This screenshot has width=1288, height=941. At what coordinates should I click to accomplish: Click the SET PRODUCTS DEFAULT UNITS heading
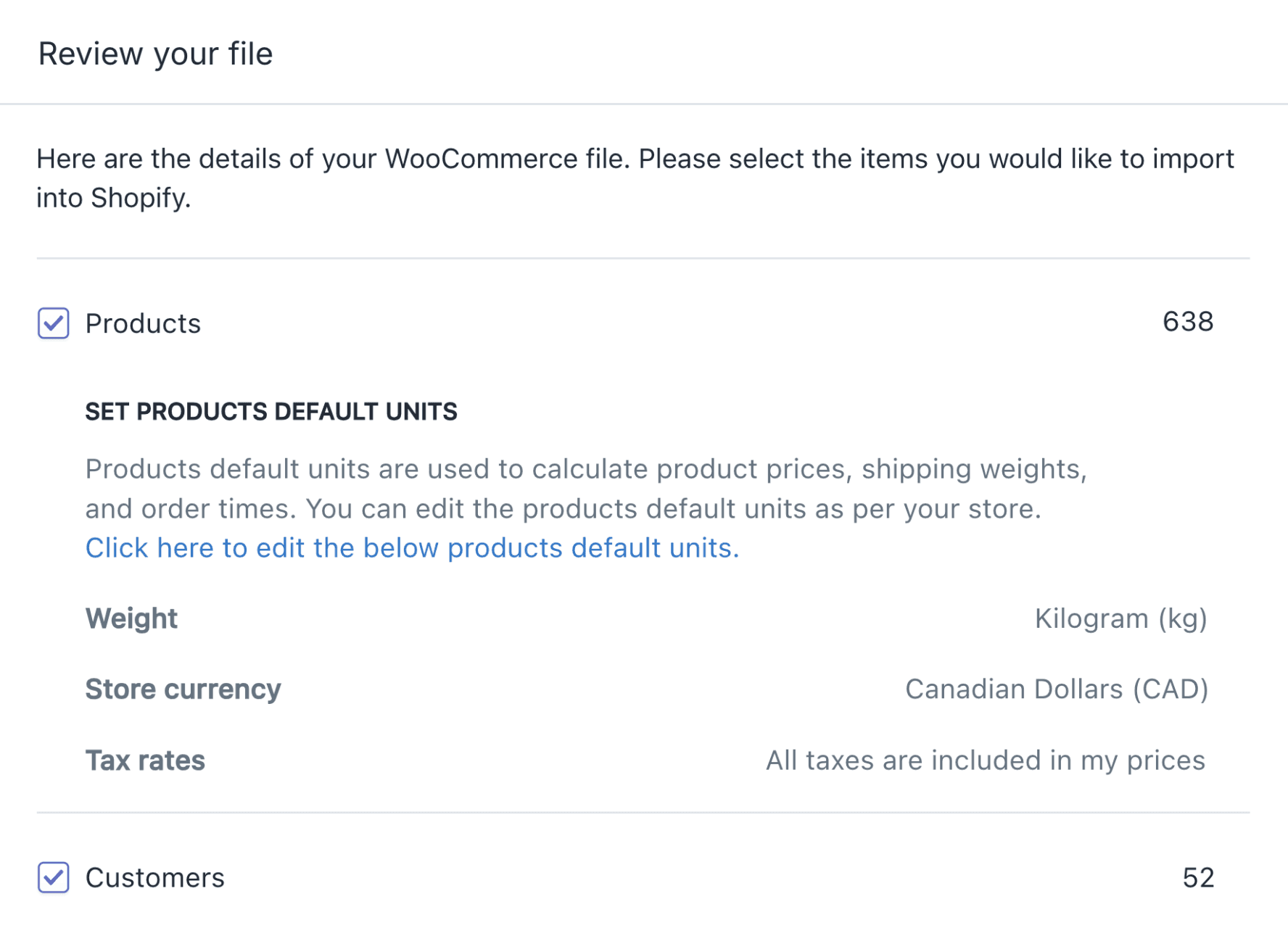pos(271,412)
